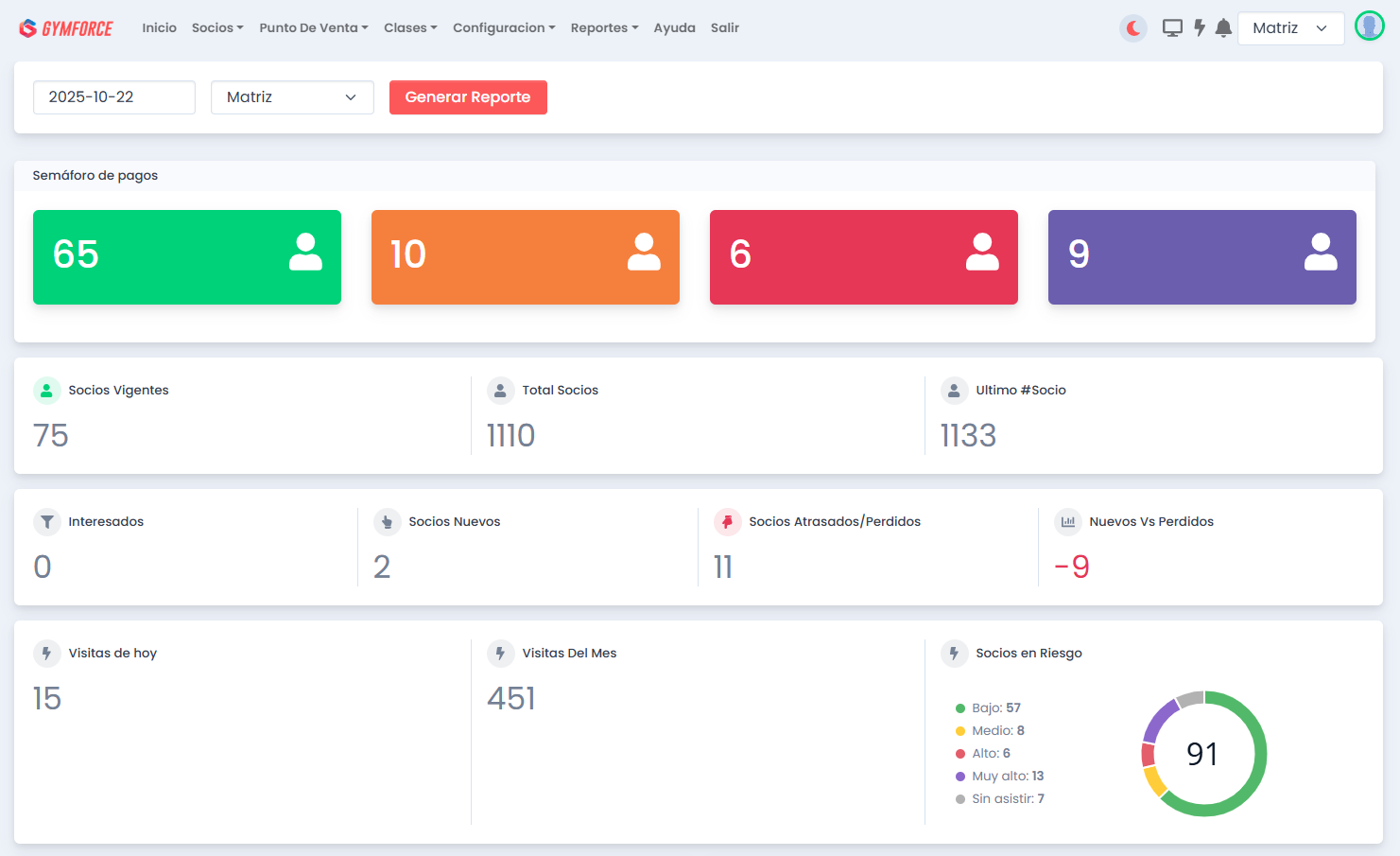Go to the Inicio menu item
This screenshot has height=856, width=1400.
159,28
